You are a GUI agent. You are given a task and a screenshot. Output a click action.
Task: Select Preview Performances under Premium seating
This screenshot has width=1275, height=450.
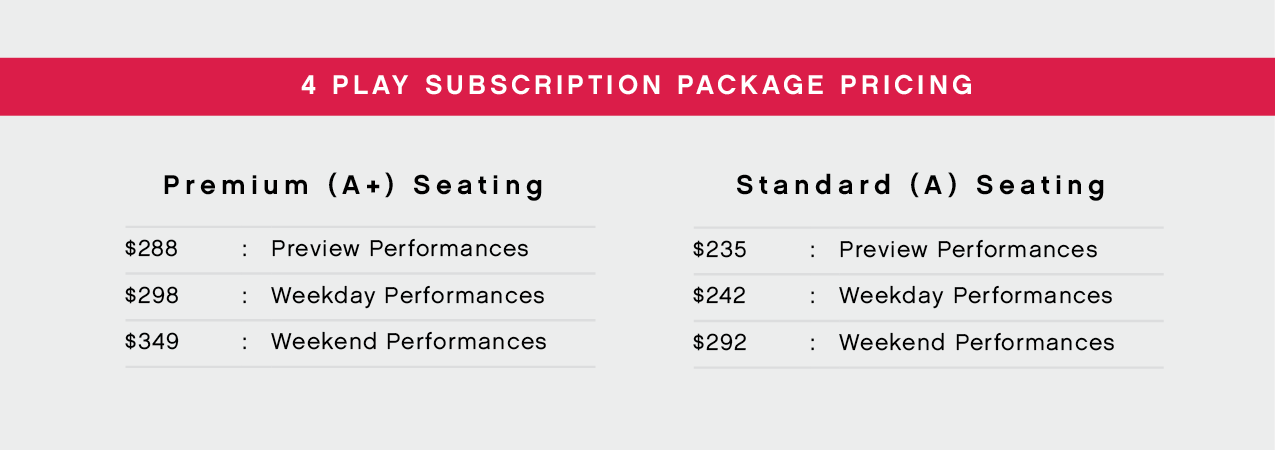[400, 249]
